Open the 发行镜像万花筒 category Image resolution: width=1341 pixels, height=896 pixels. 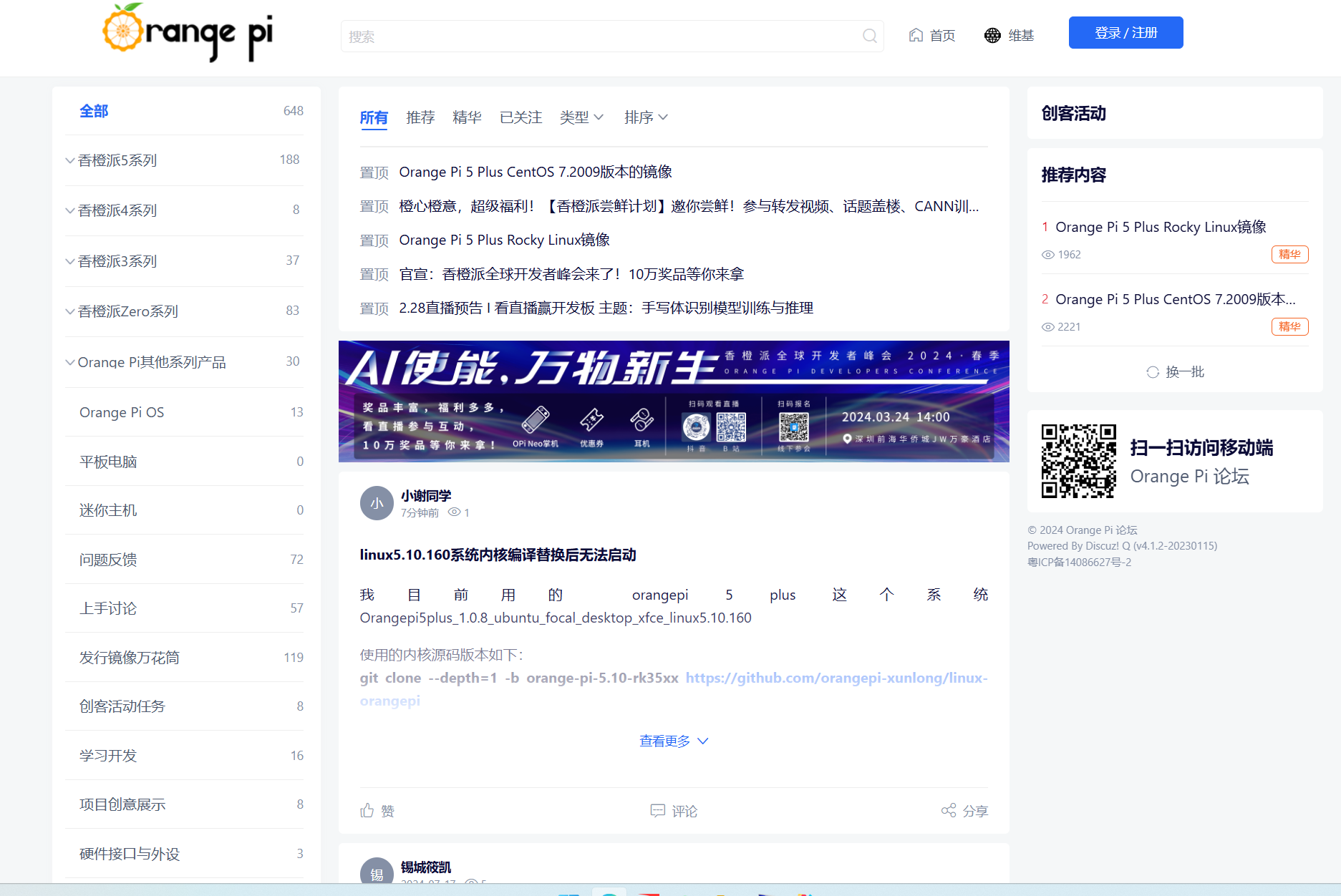pos(185,658)
